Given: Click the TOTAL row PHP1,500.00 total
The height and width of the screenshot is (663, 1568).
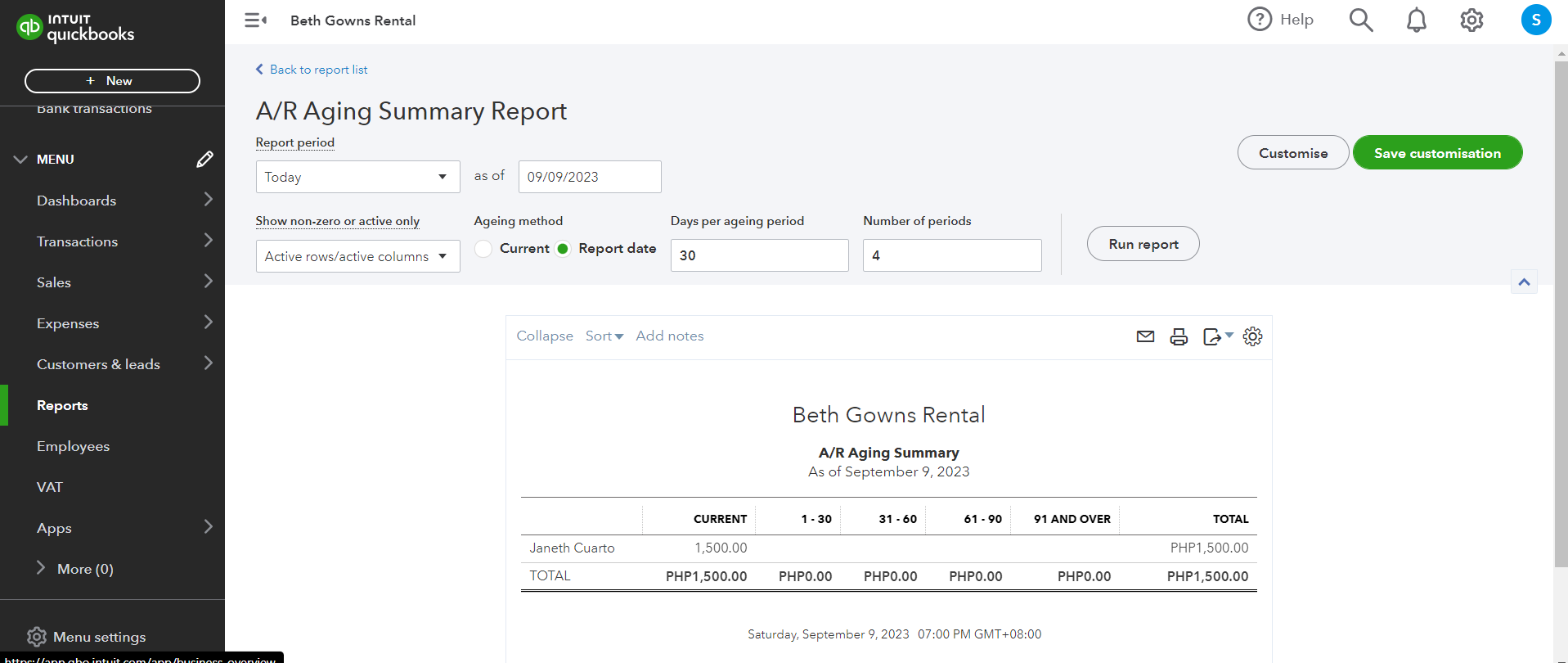Looking at the screenshot, I should 1207,576.
